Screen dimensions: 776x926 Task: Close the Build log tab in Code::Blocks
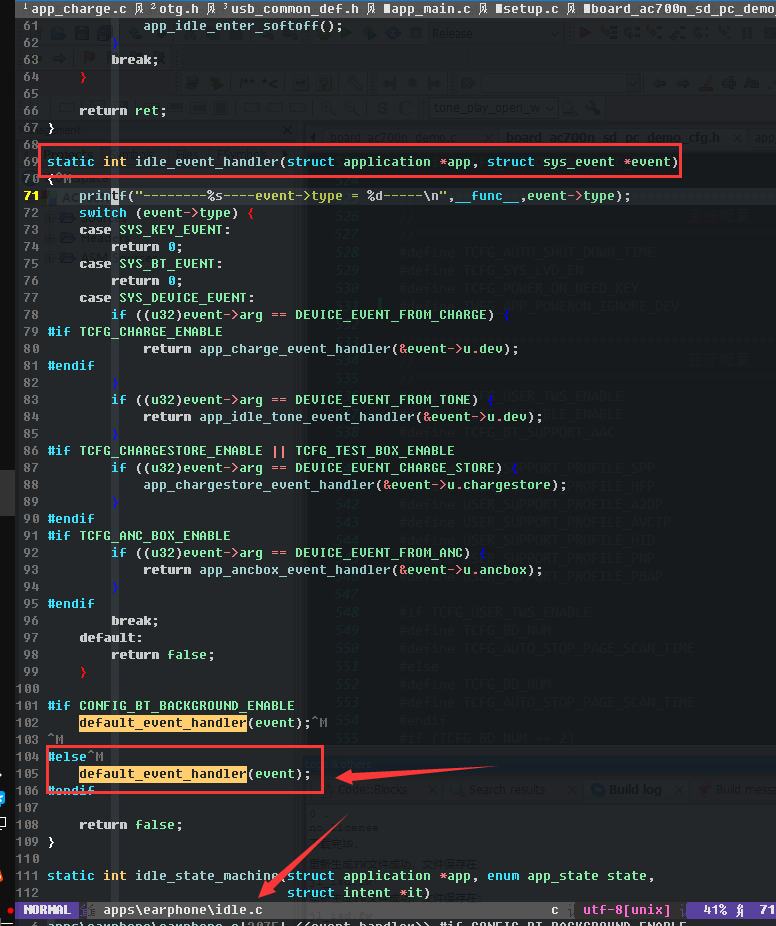[x=680, y=790]
